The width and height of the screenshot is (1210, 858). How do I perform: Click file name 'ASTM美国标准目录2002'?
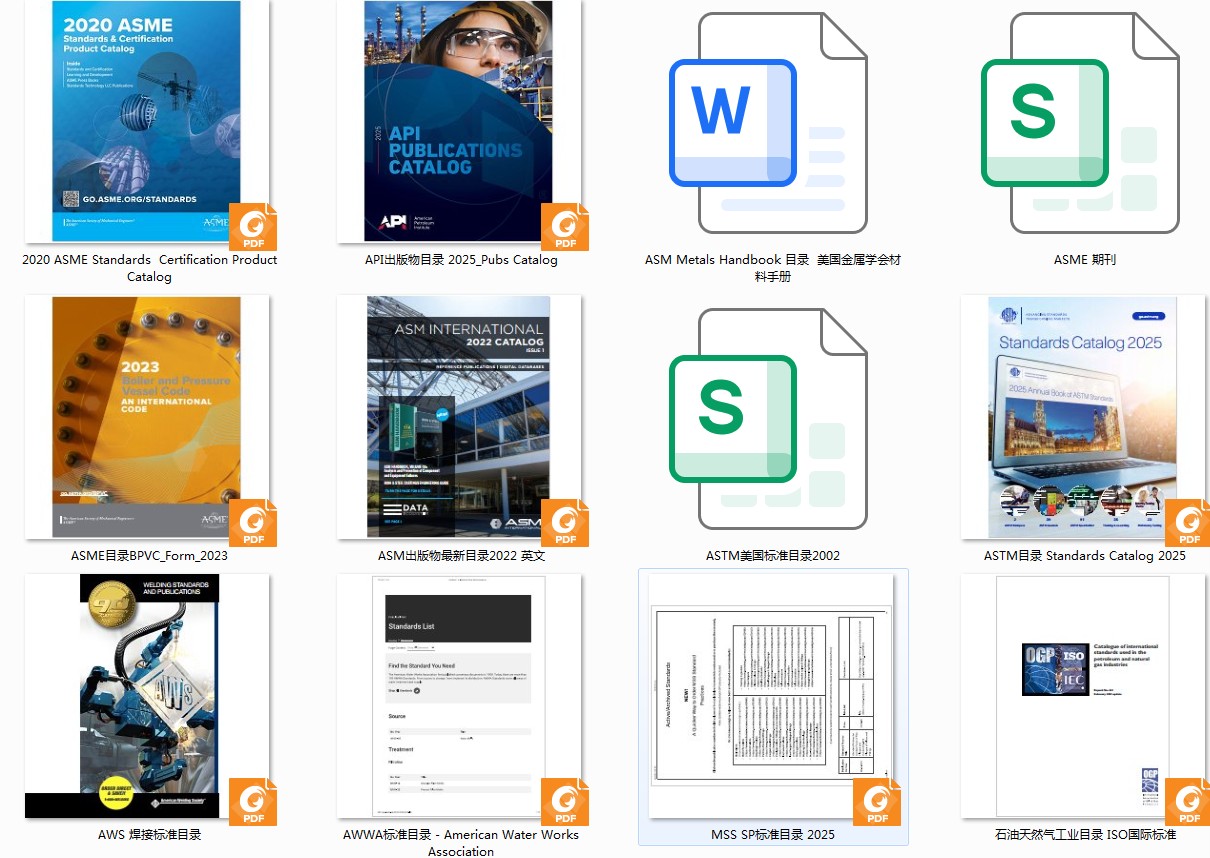pyautogui.click(x=773, y=556)
